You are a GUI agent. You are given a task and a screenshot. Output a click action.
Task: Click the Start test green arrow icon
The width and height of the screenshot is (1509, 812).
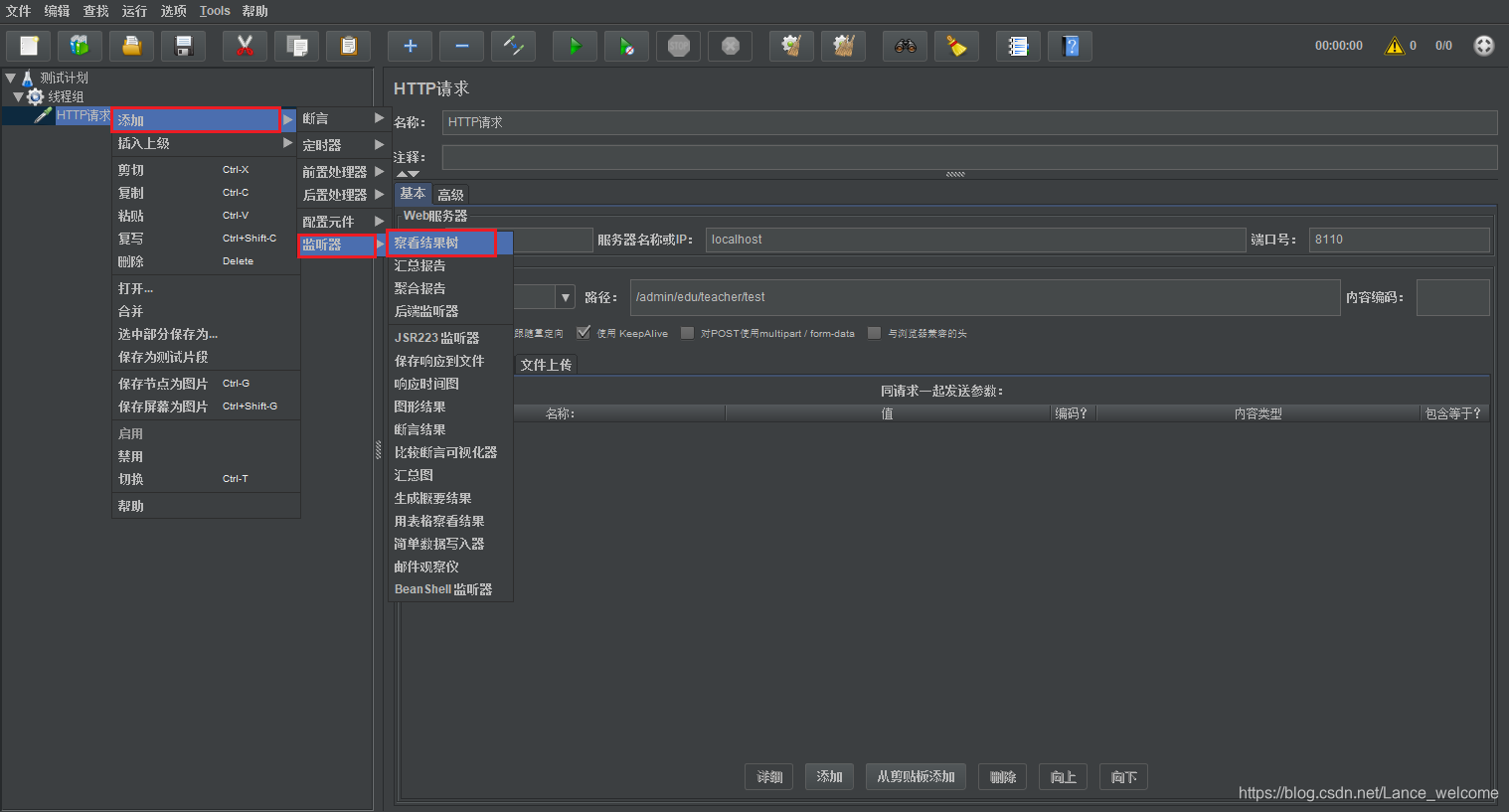575,45
